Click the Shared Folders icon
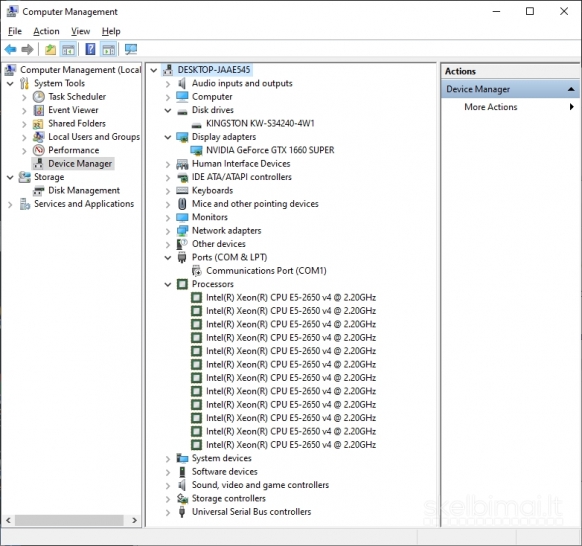Viewport: 582px width, 546px height. point(38,124)
